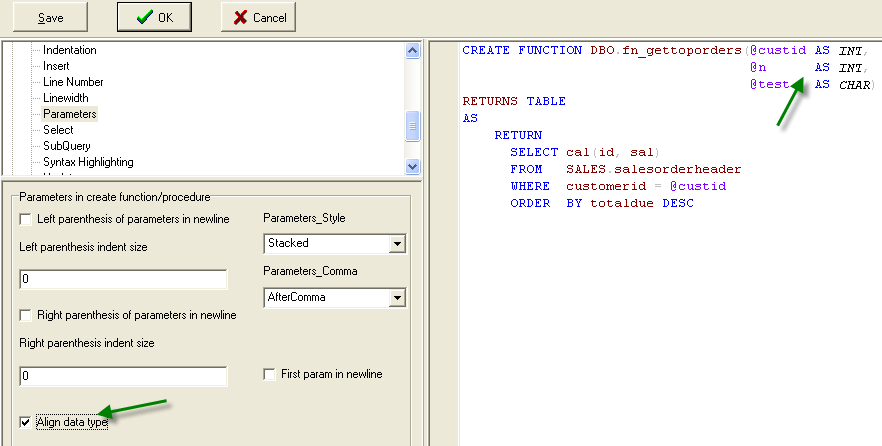The image size is (882, 446).
Task: Click fn_gettoporders in the SQL preview
Action: 682,51
